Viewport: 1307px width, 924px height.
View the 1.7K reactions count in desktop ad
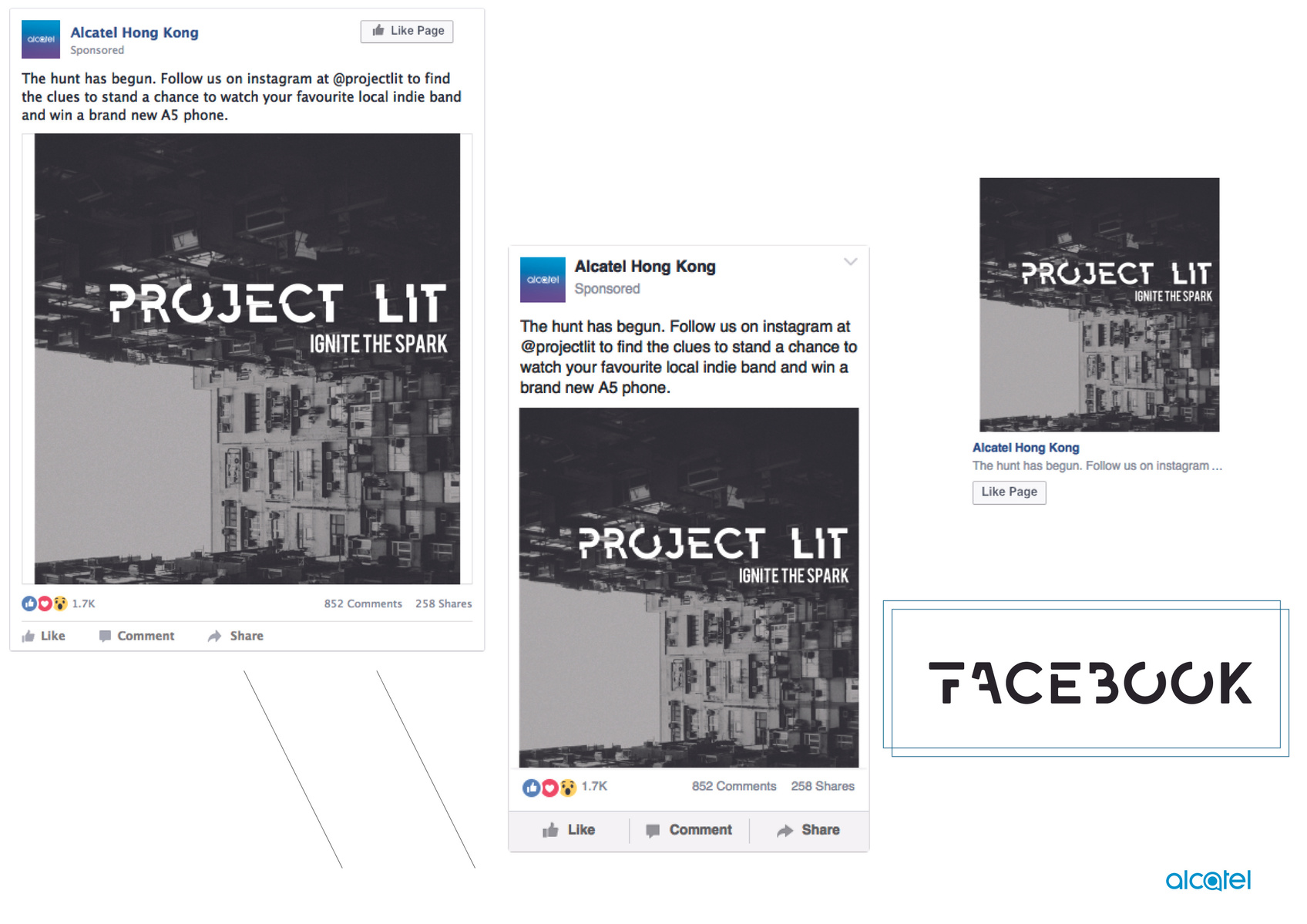[83, 603]
